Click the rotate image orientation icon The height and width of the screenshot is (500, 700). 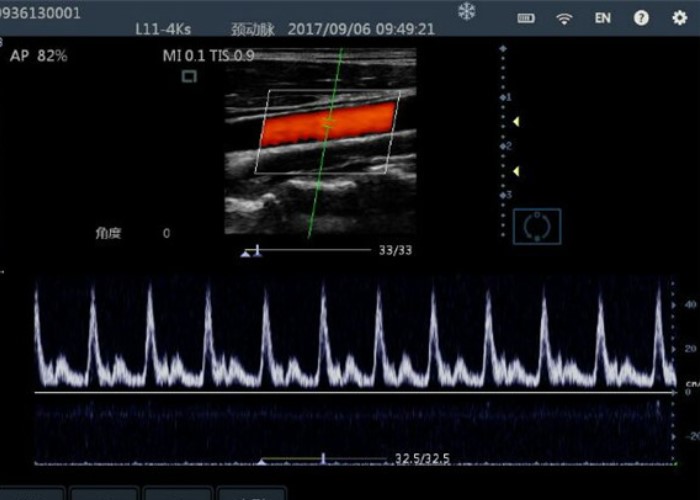point(537,226)
